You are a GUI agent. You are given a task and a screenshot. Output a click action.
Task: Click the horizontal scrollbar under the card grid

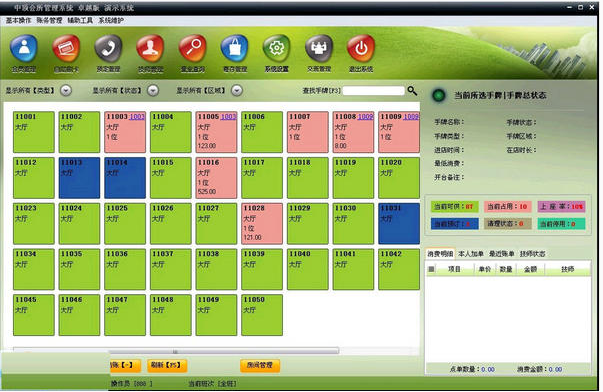(x=176, y=351)
